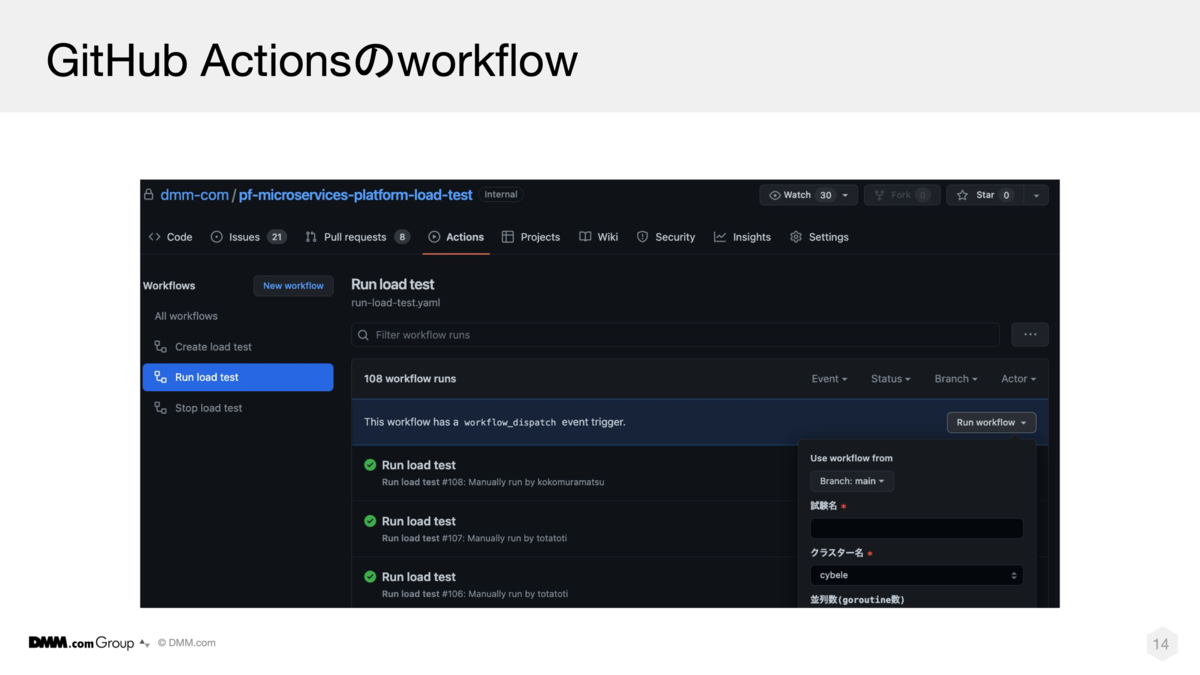The width and height of the screenshot is (1200, 675).
Task: Click the Security shield icon
Action: [642, 237]
